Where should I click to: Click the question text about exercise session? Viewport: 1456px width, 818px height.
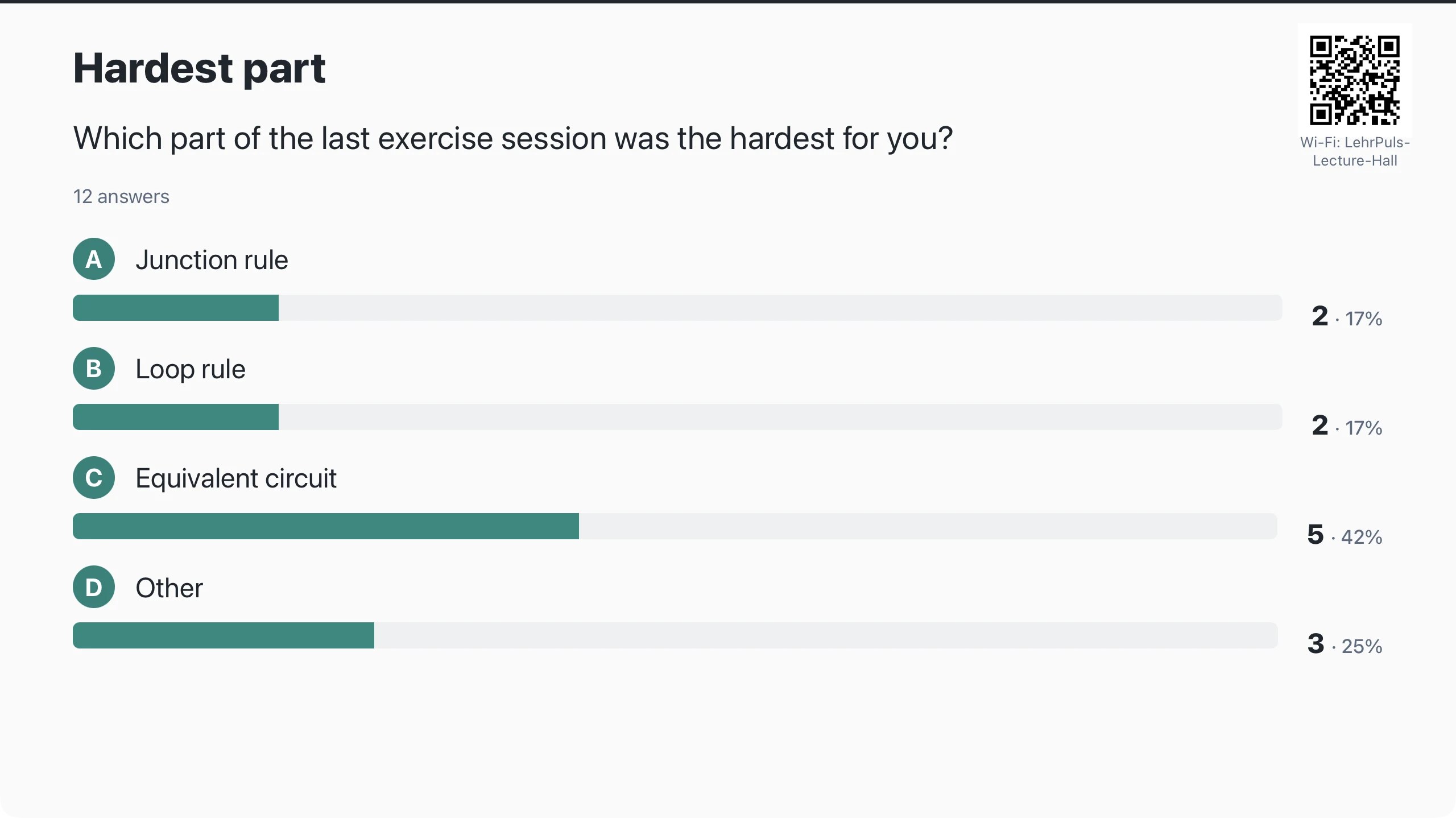[513, 139]
